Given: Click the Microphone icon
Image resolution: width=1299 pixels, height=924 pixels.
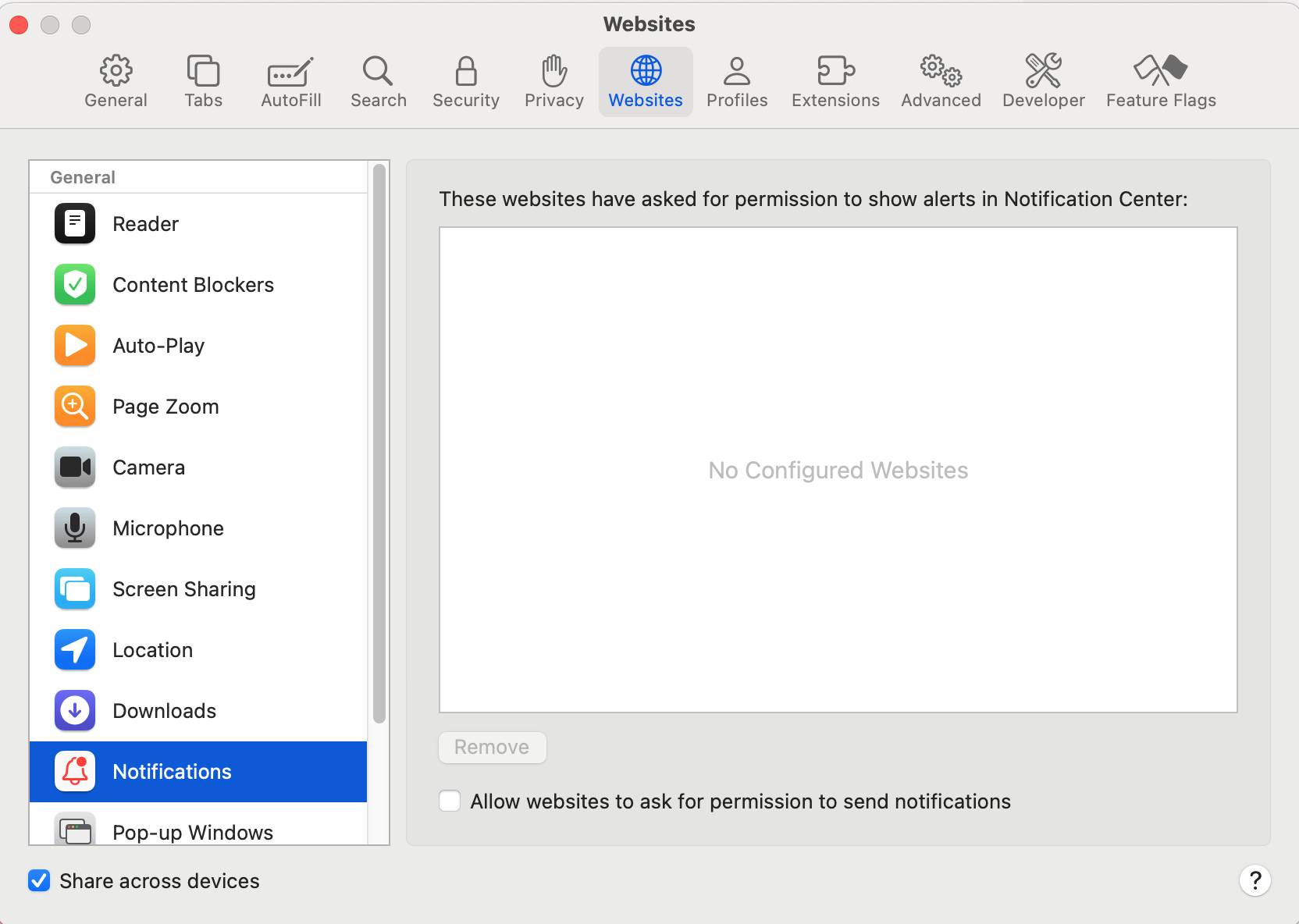Looking at the screenshot, I should (x=74, y=528).
